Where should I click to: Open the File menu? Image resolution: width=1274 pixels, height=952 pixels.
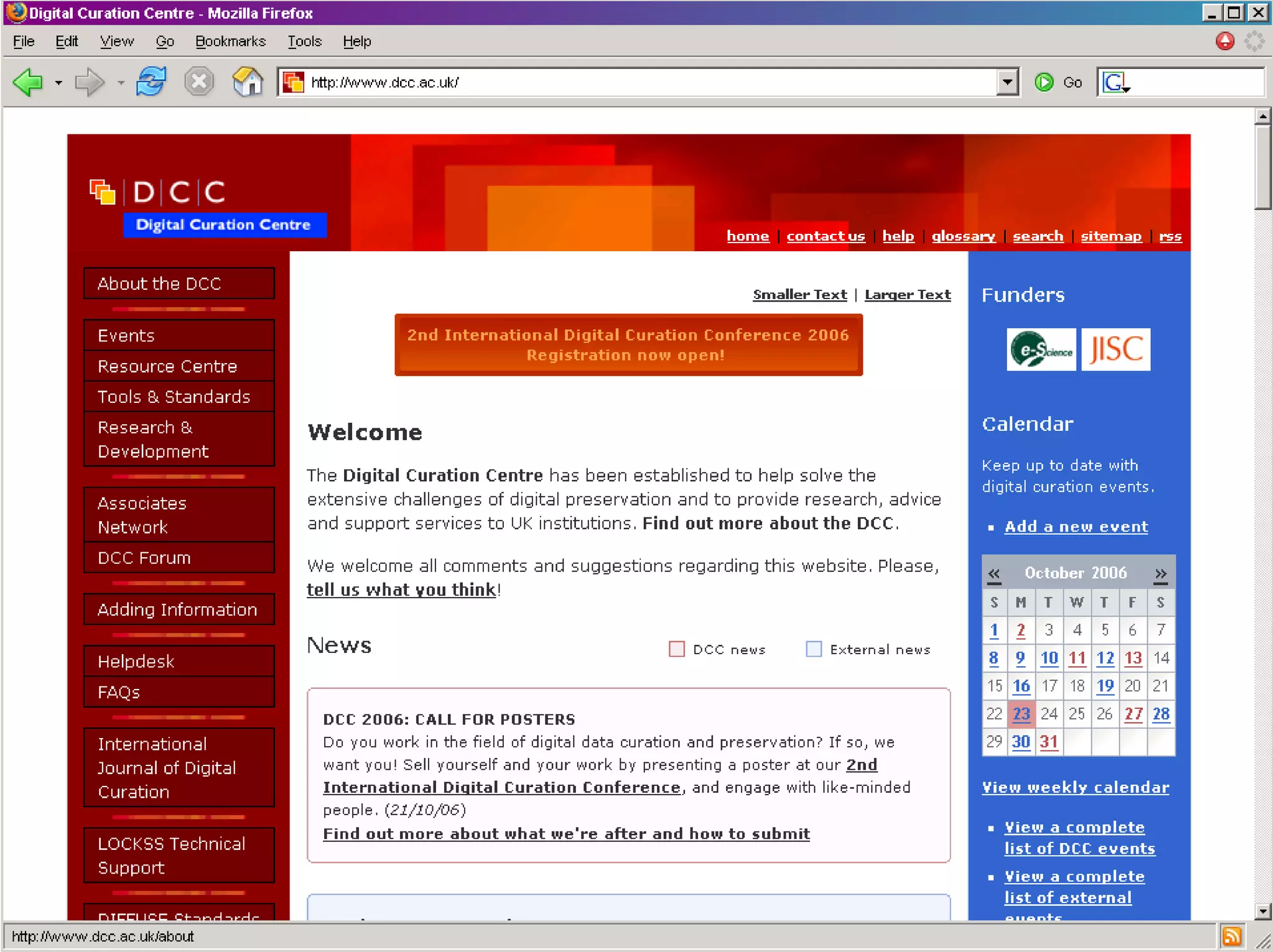[24, 41]
